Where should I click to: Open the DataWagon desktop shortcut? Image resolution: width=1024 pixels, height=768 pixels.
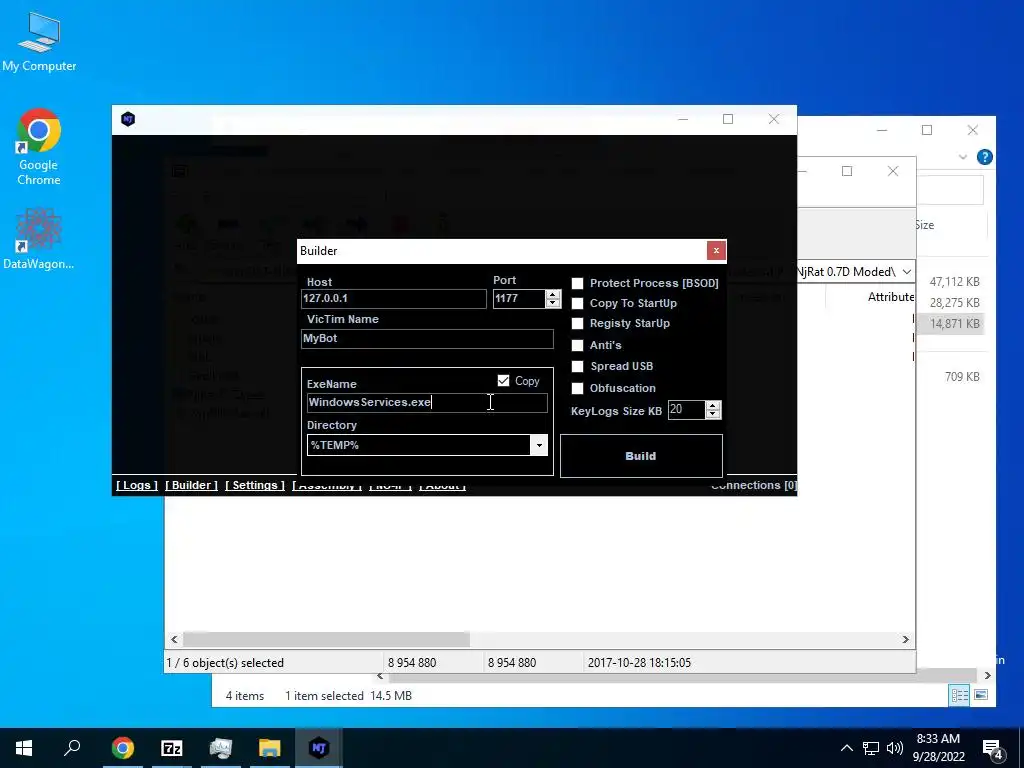point(39,238)
